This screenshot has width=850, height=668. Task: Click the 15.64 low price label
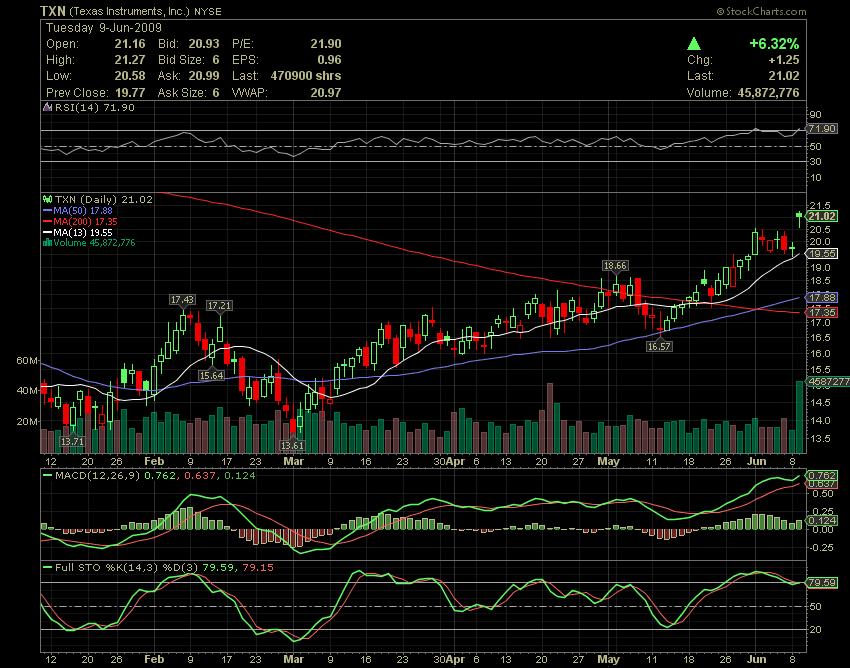(x=211, y=375)
